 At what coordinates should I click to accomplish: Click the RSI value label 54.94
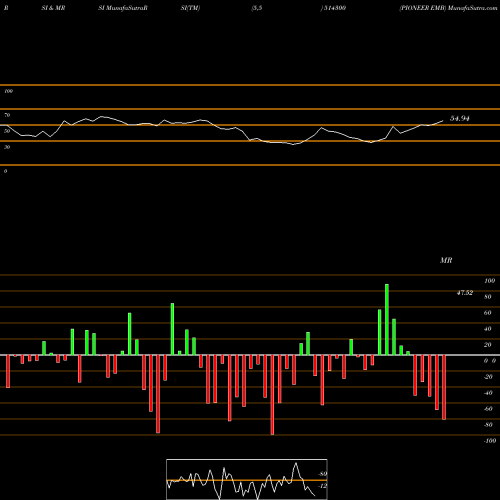(x=460, y=118)
